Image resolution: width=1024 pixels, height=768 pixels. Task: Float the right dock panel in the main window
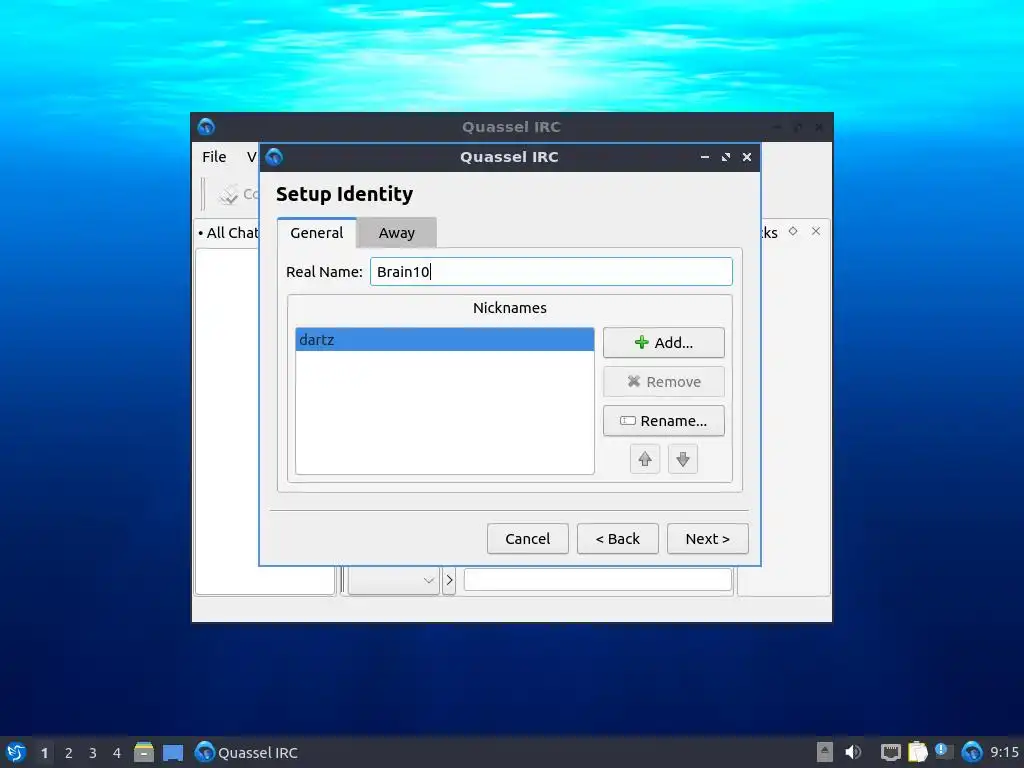coord(793,231)
